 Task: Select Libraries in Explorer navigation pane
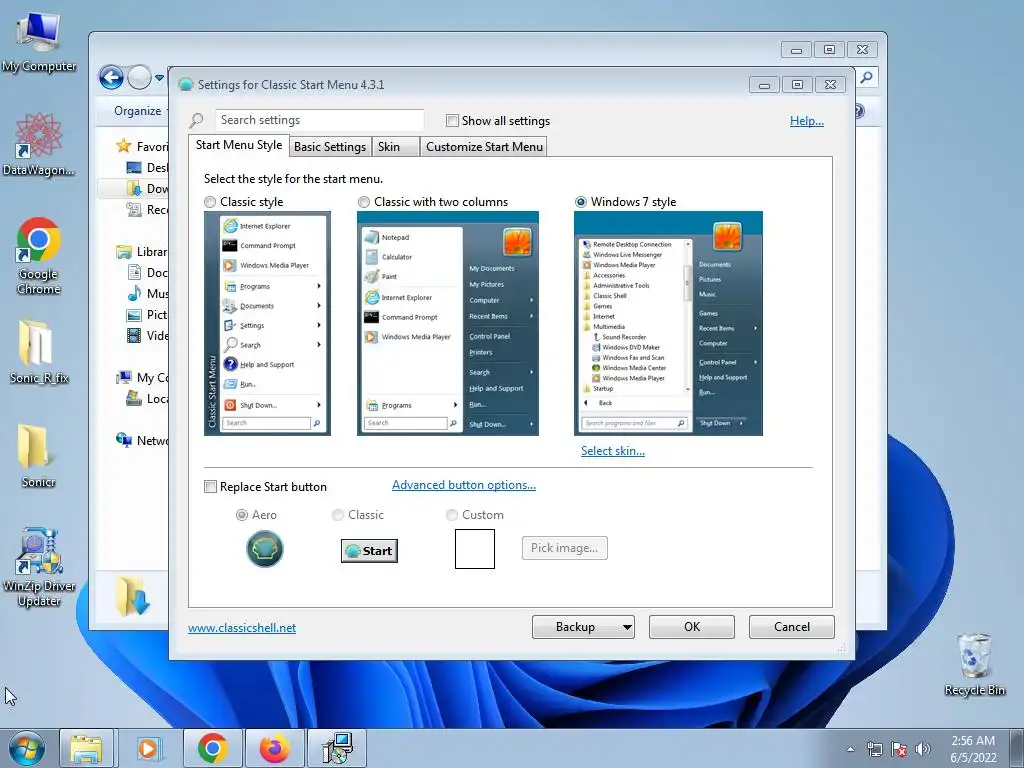coord(142,251)
